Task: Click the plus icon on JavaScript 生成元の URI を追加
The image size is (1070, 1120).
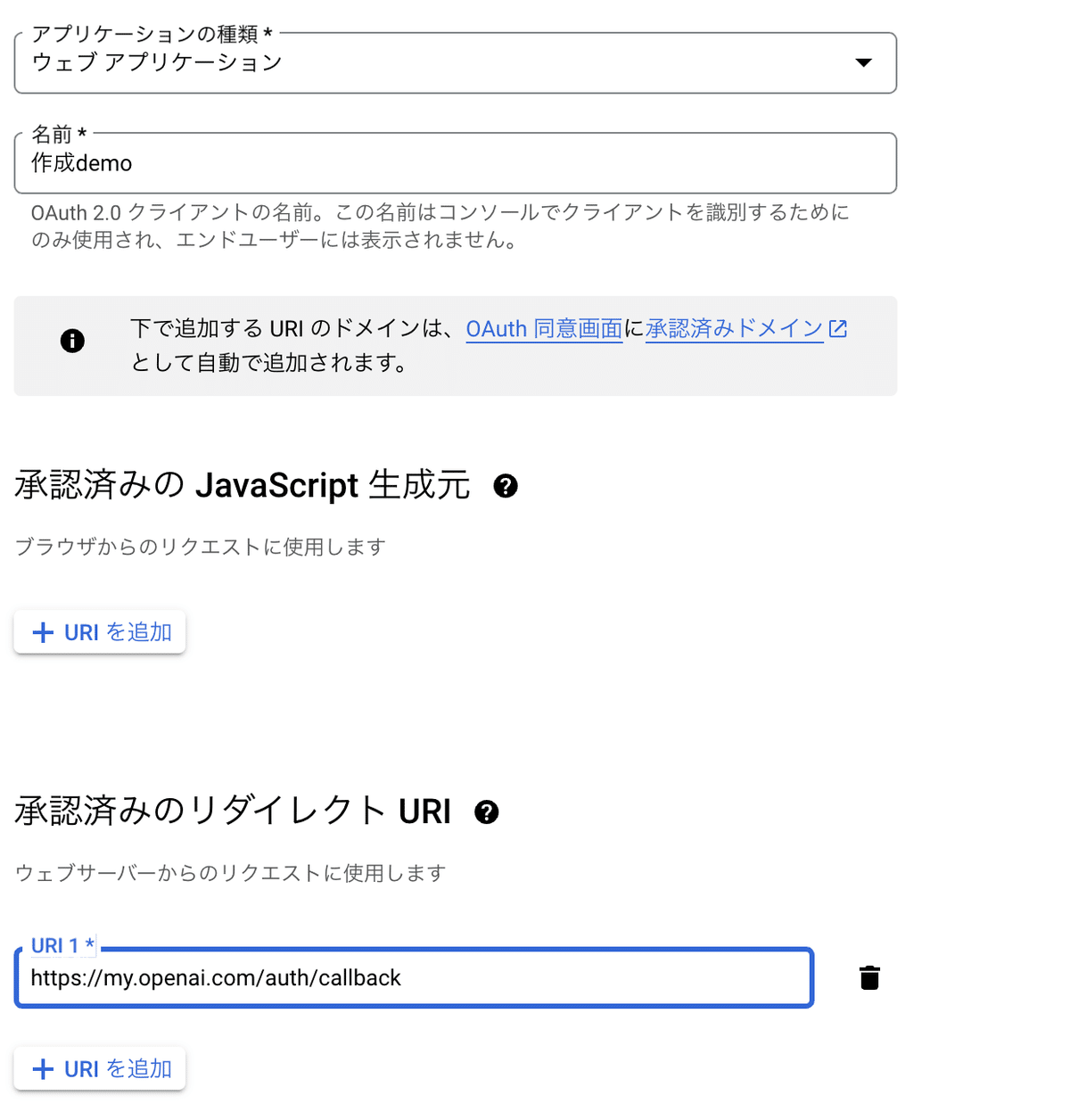Action: pos(42,632)
